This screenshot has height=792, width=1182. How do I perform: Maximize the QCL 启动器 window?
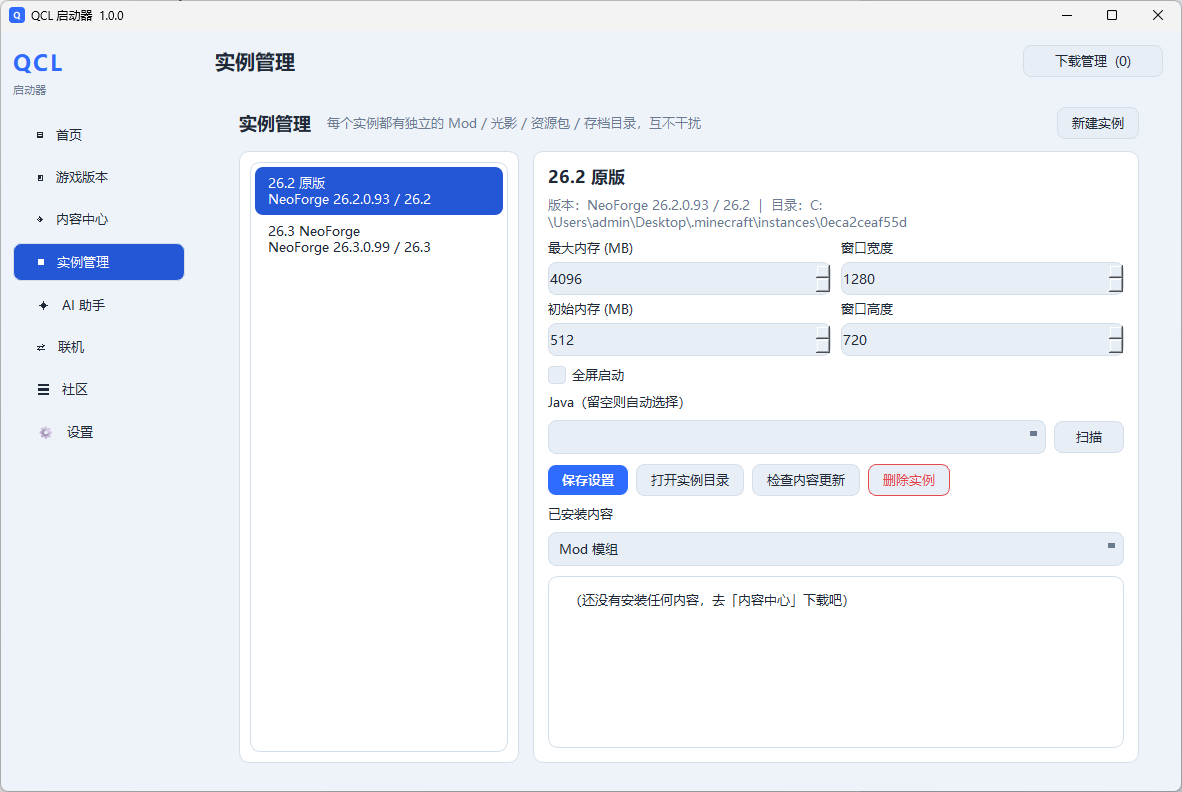tap(1112, 15)
